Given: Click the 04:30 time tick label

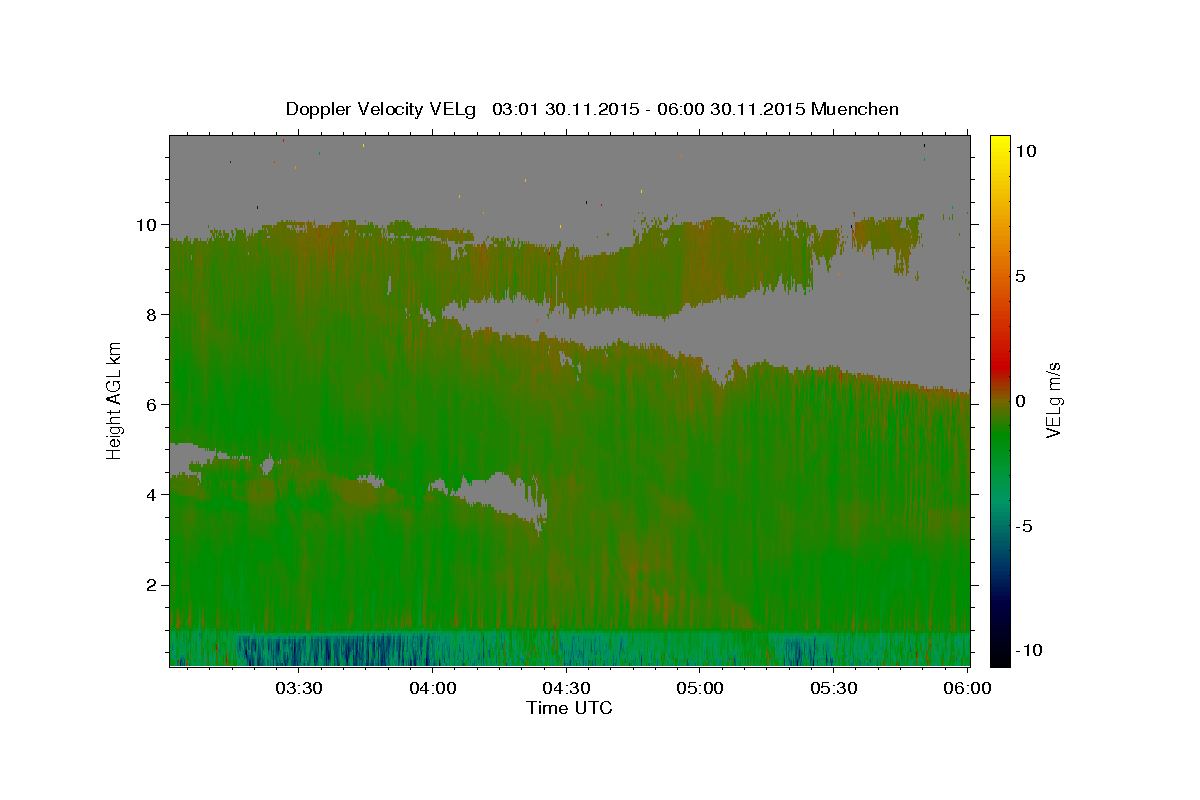Looking at the screenshot, I should 567,689.
